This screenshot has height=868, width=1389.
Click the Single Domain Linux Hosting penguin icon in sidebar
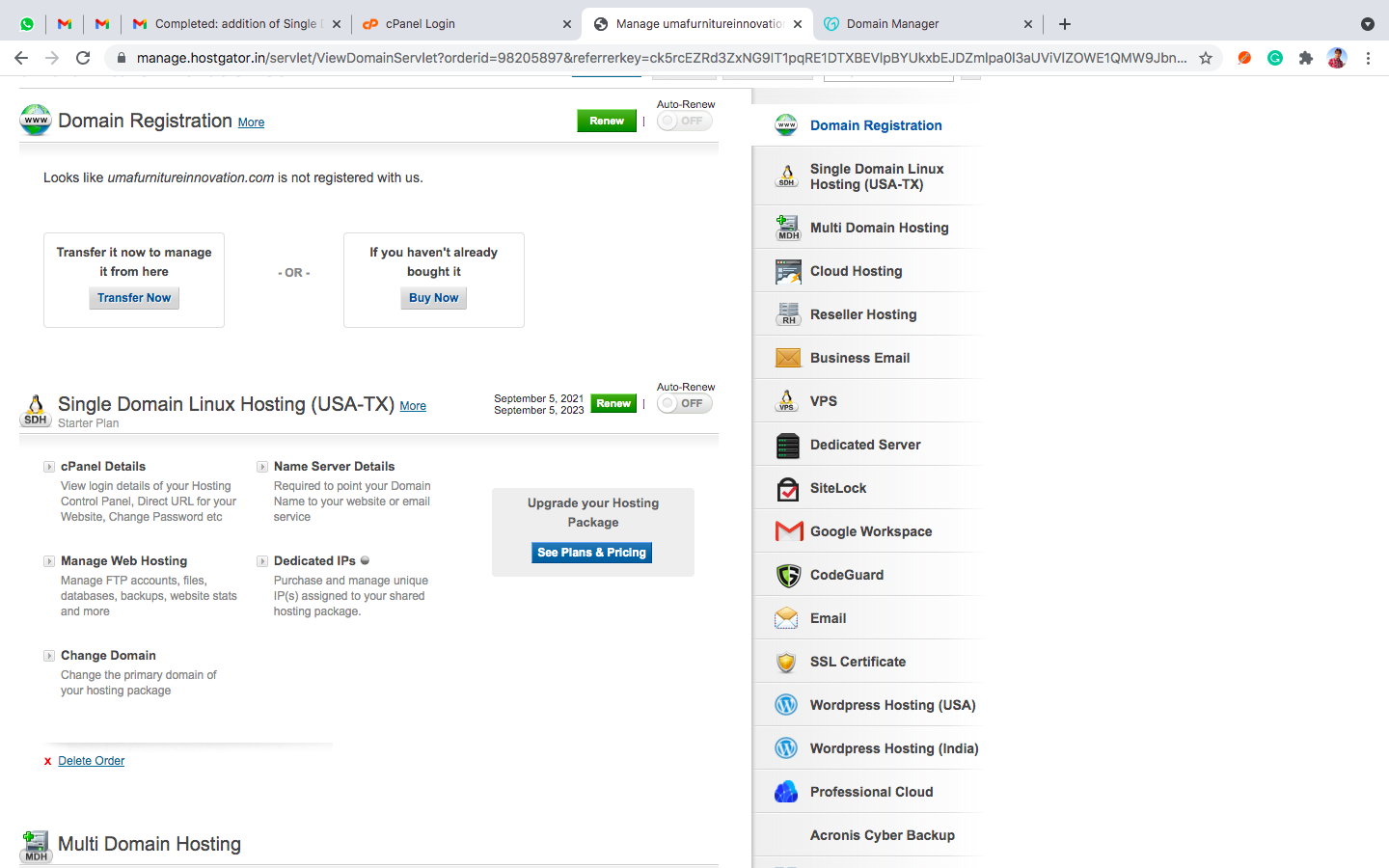(x=786, y=176)
